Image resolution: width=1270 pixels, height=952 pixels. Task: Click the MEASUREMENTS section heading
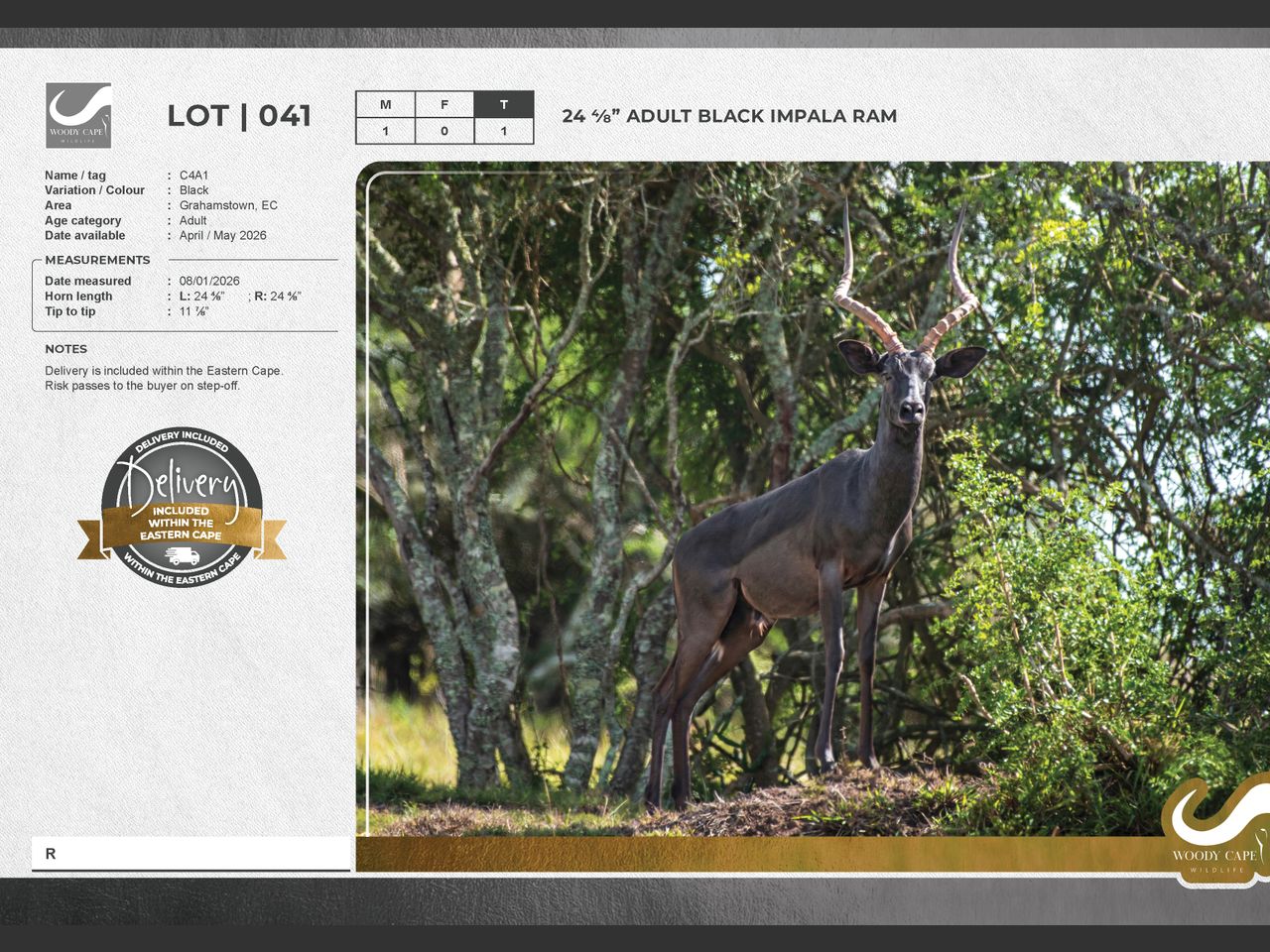point(97,260)
